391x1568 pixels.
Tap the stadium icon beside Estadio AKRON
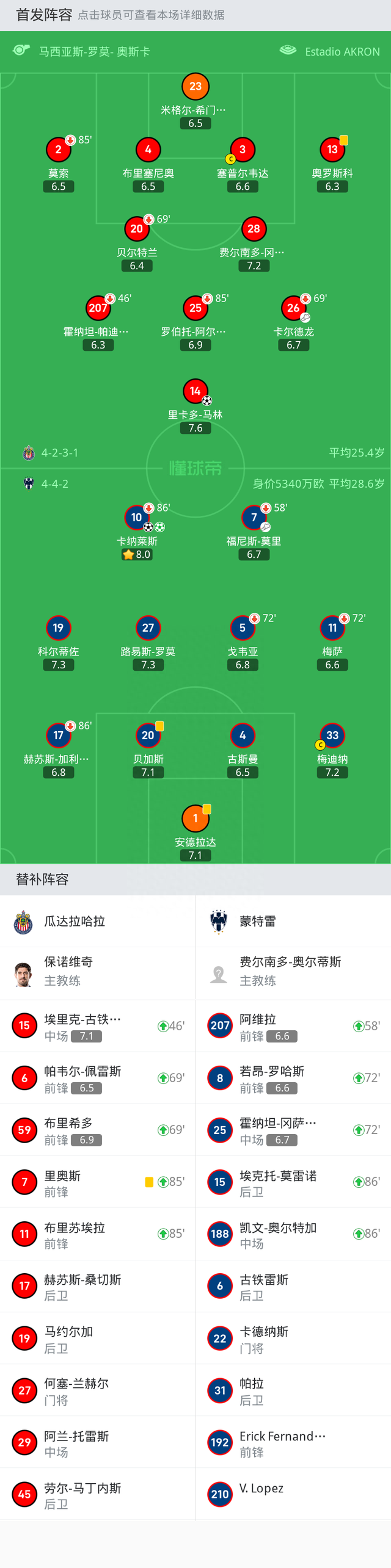pyautogui.click(x=288, y=51)
